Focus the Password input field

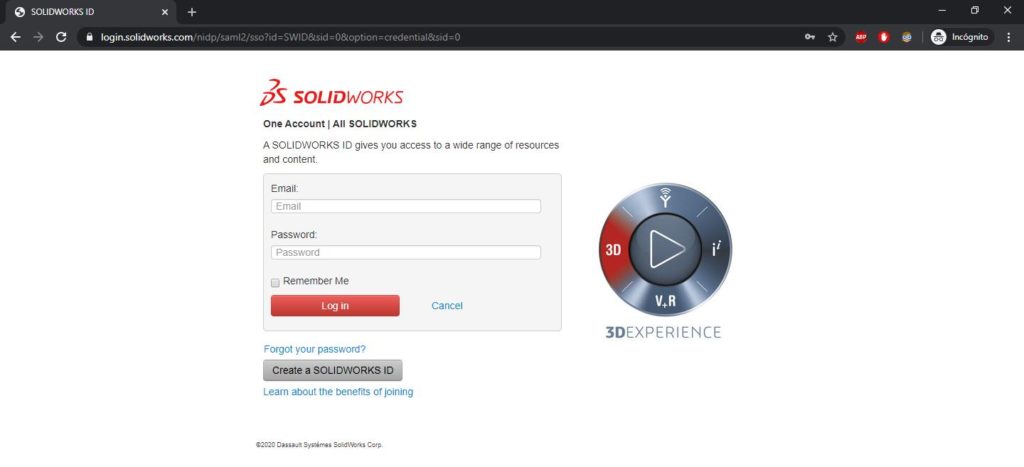pos(406,252)
